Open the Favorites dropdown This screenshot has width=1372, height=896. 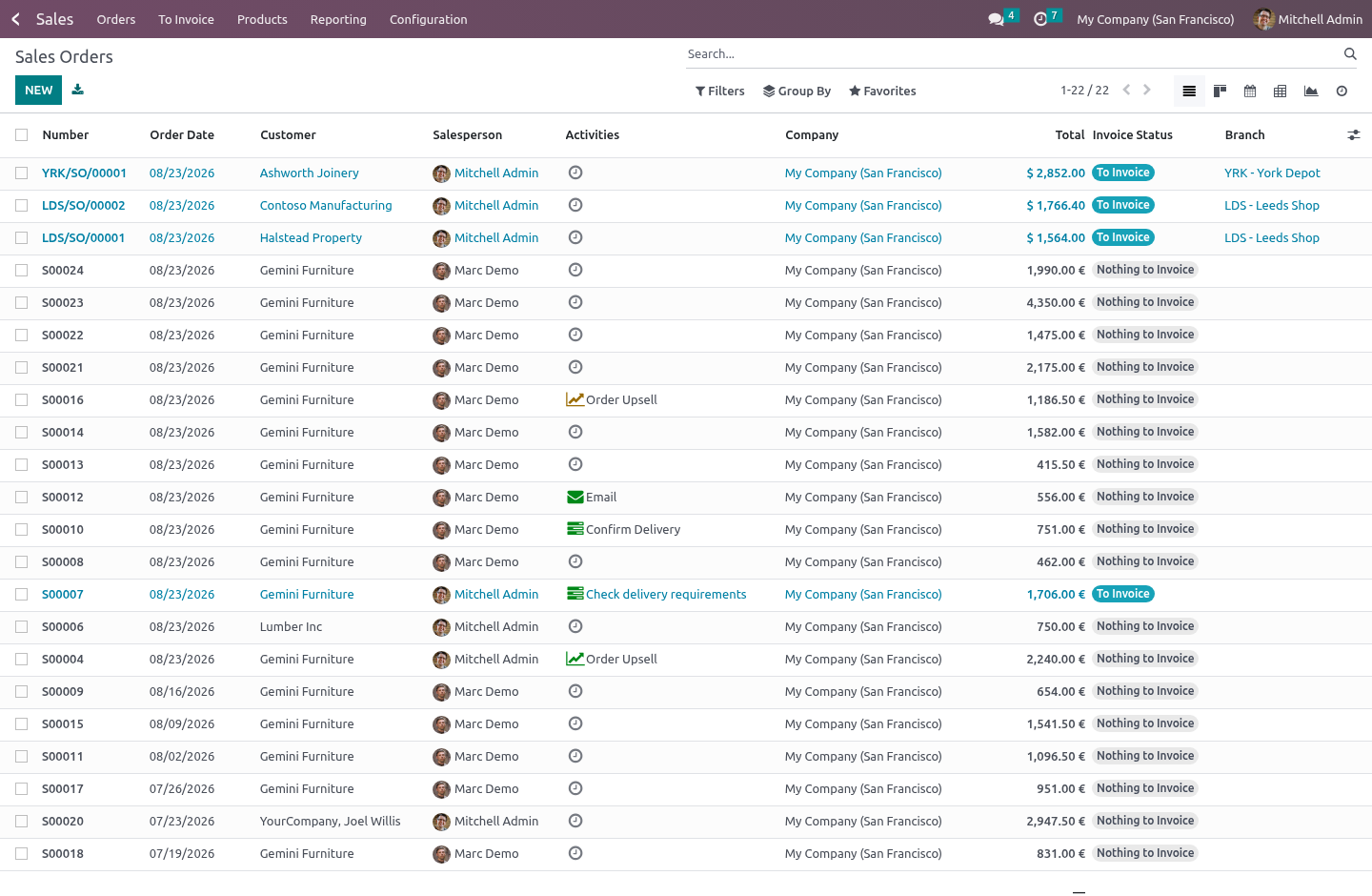point(882,92)
